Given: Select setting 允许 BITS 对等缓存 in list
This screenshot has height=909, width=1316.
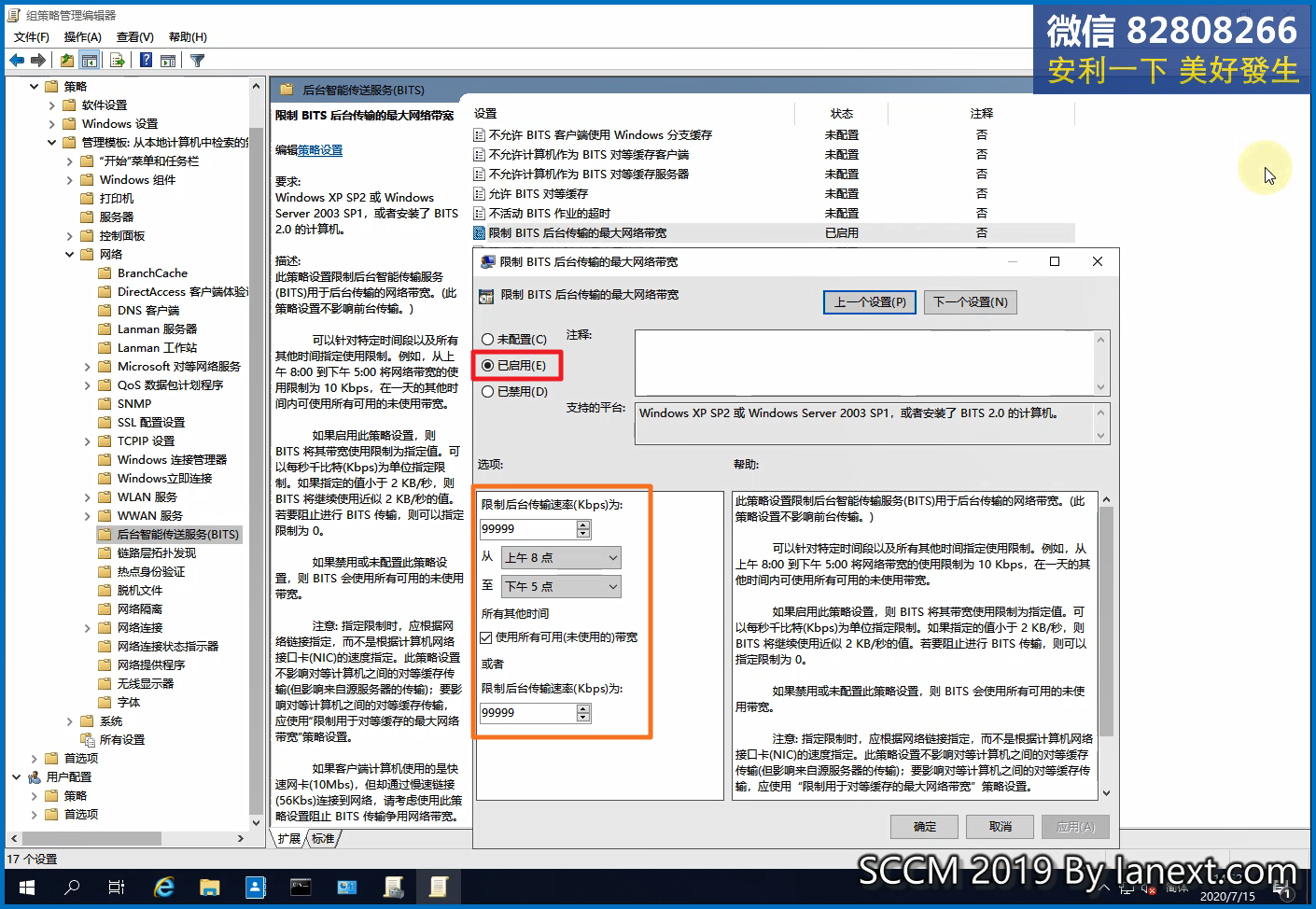Looking at the screenshot, I should point(539,193).
